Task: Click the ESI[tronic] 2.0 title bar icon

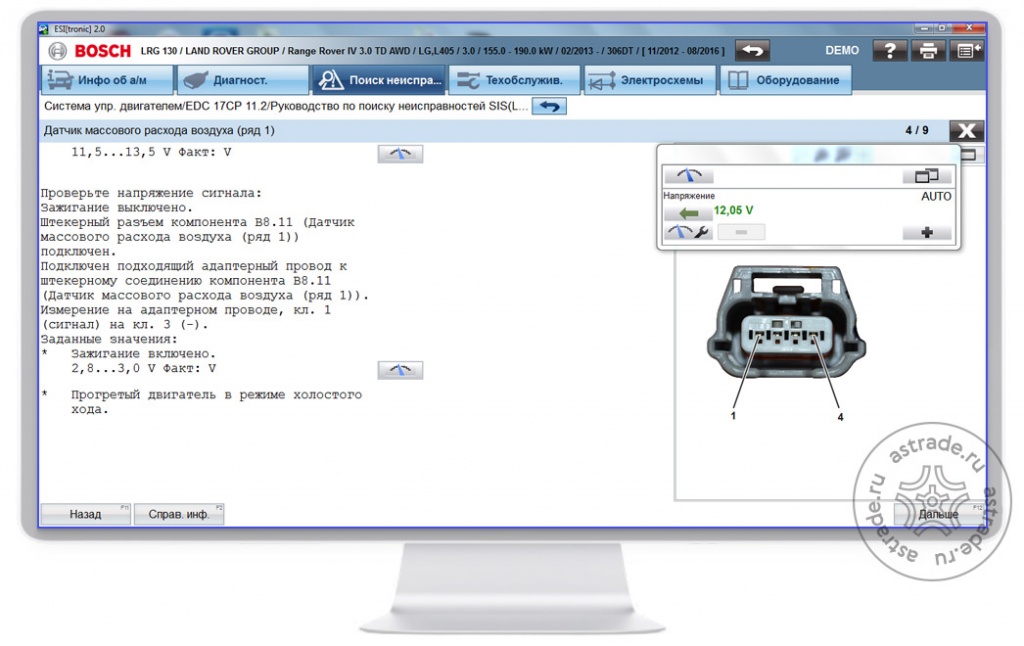Action: pos(44,29)
